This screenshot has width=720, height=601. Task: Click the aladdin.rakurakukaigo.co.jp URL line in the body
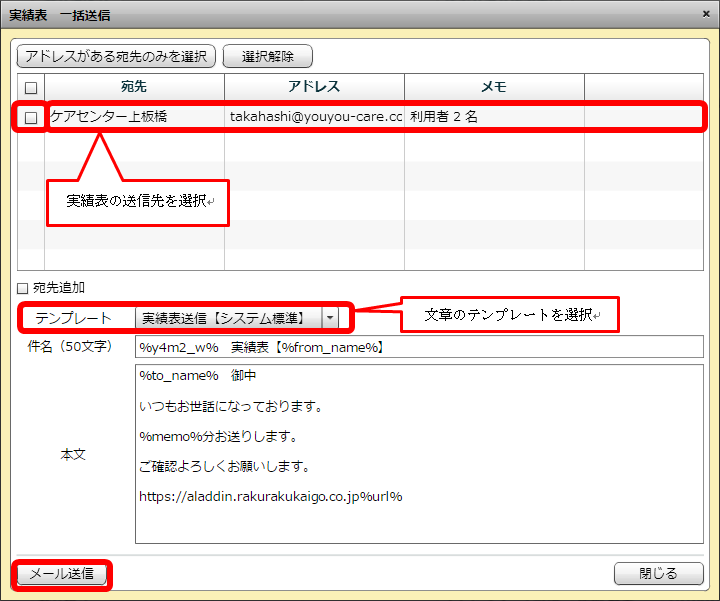point(270,496)
